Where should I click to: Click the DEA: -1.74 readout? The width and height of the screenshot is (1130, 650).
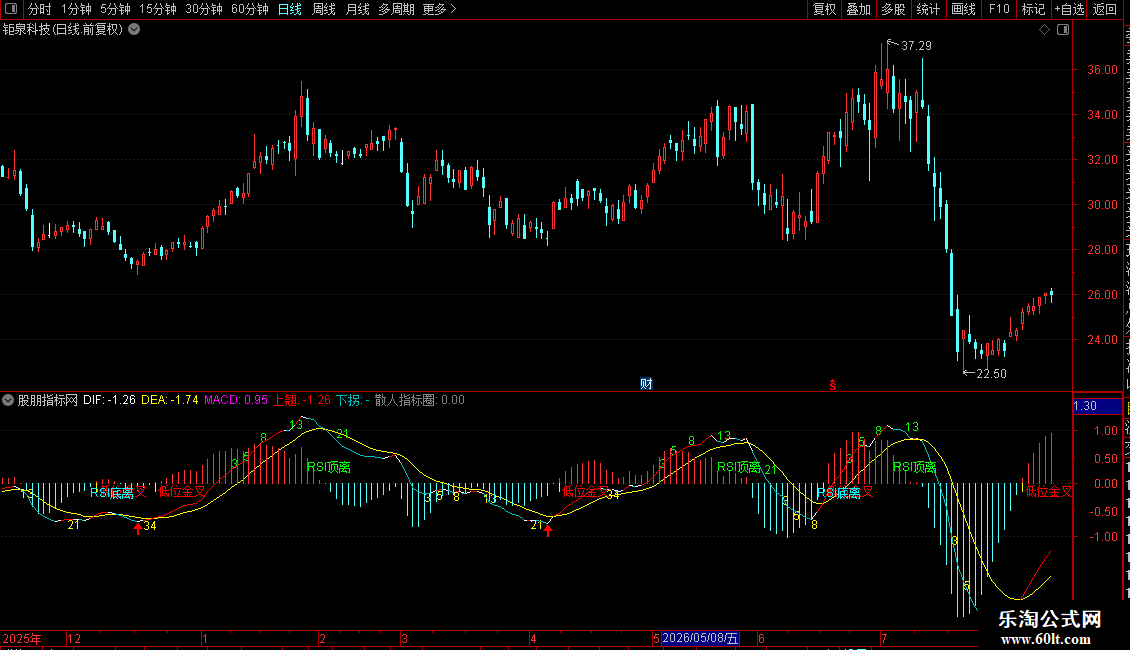[x=169, y=400]
